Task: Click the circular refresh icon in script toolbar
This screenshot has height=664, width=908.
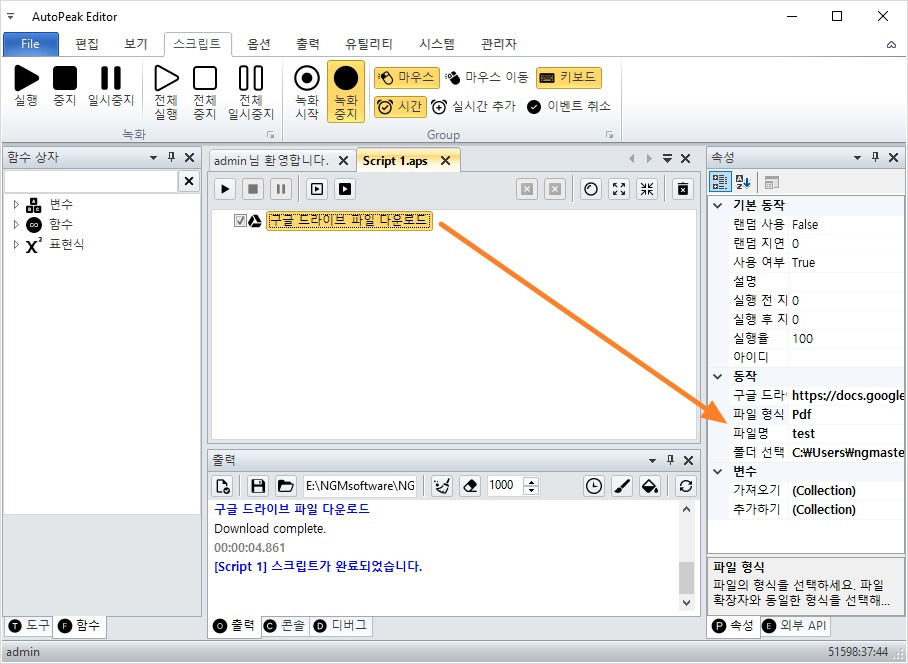Action: click(x=591, y=189)
